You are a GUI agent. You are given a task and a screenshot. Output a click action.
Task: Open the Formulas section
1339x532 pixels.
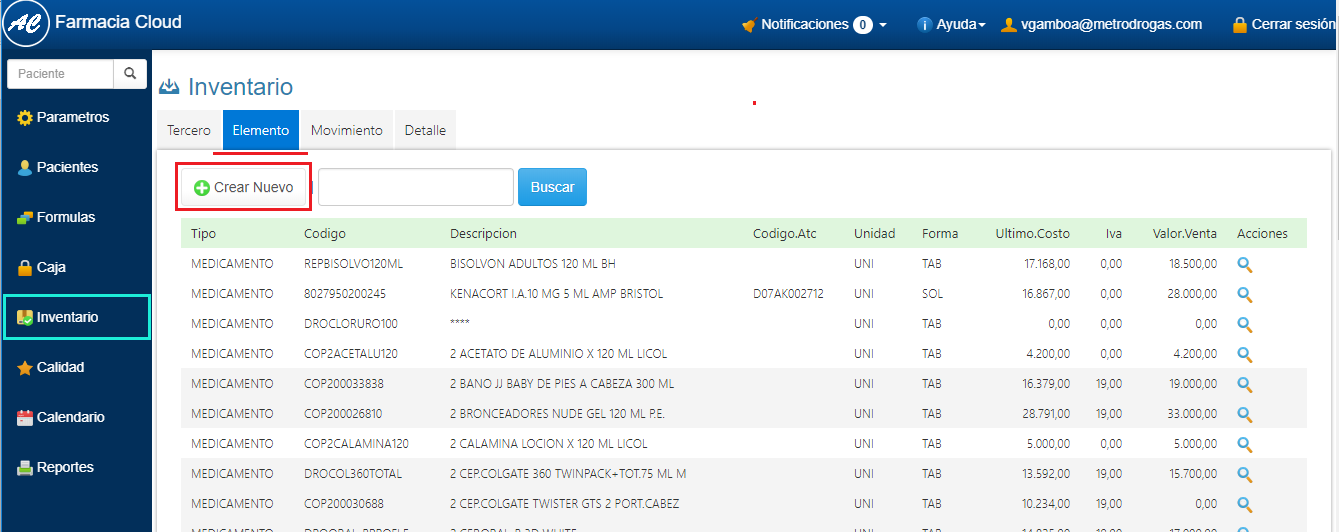[x=65, y=217]
